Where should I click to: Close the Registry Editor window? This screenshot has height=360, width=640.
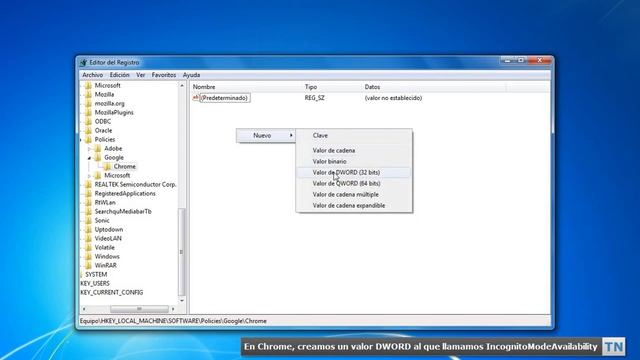point(540,60)
